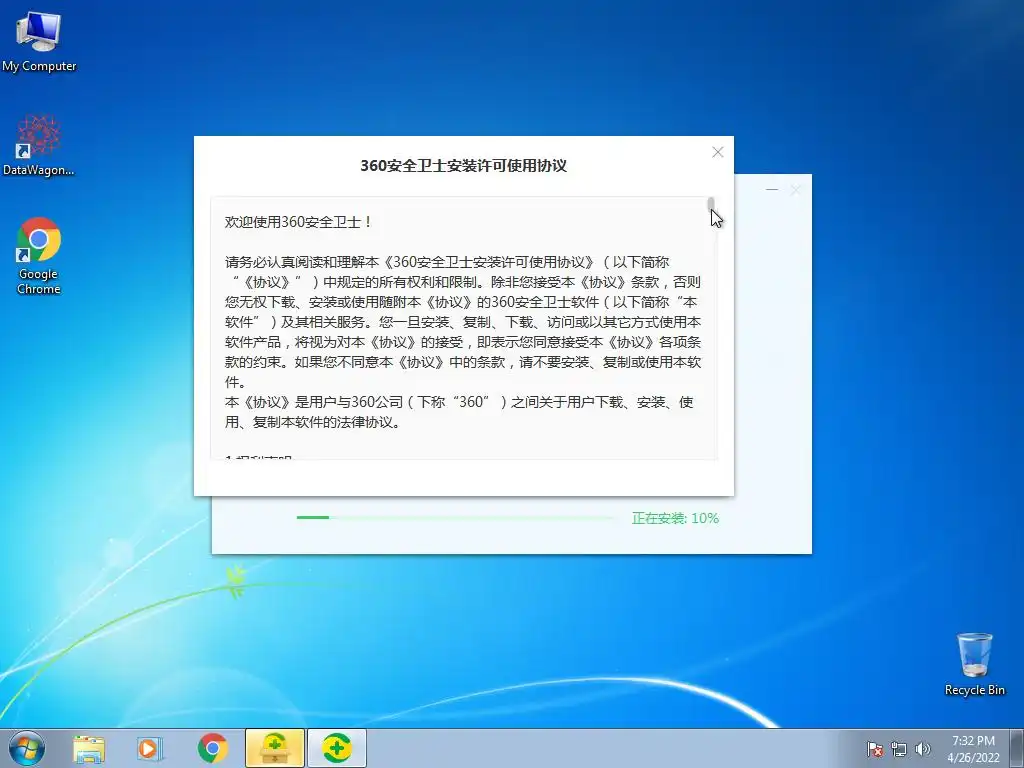The width and height of the screenshot is (1024, 768).
Task: Open Windows Media Player taskbar icon
Action: point(150,748)
